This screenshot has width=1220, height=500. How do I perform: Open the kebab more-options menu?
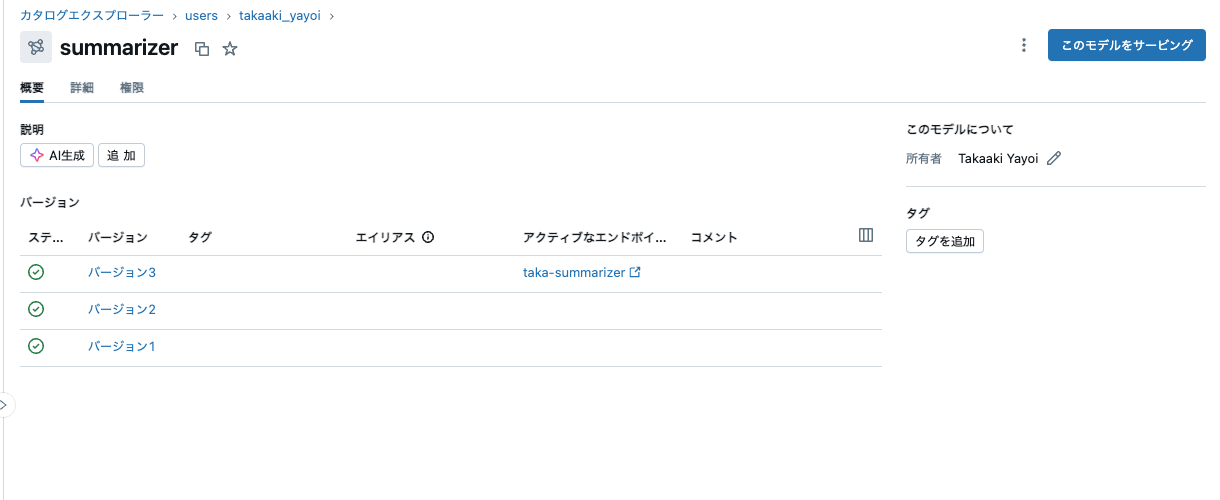point(1023,45)
